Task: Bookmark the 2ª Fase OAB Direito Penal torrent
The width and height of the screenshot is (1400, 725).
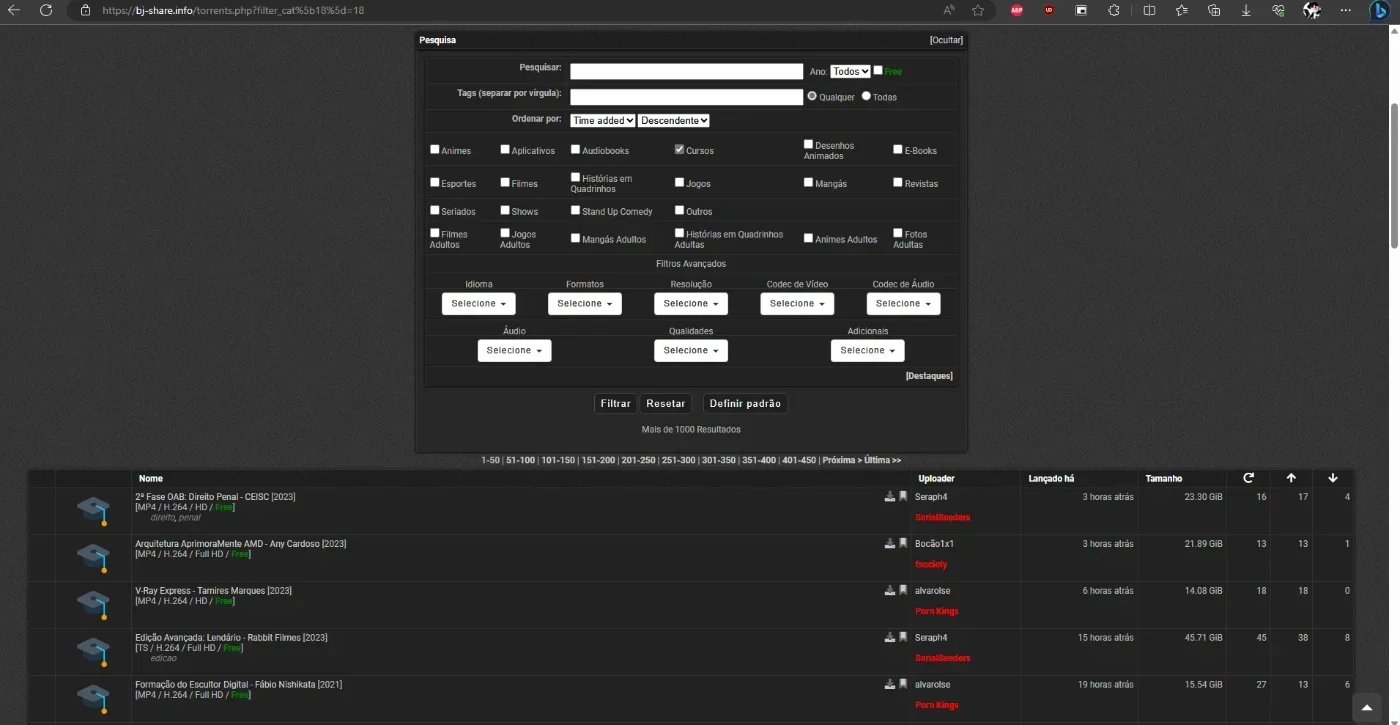Action: click(x=903, y=496)
